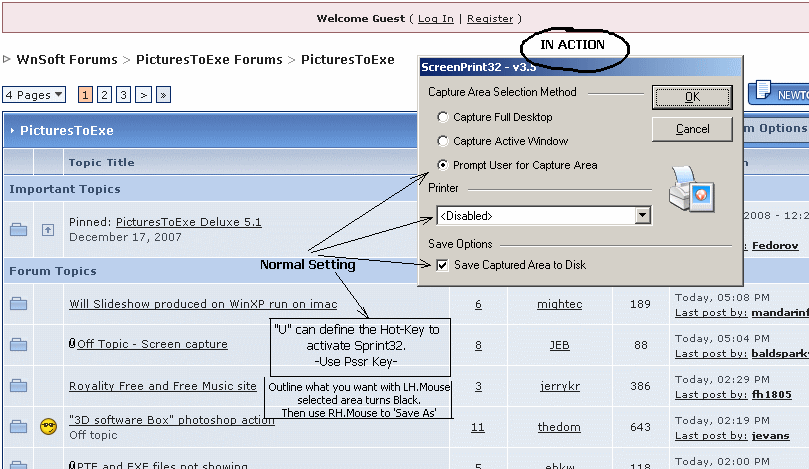
Task: Navigate to PicturesToExe Forums breadcrumb
Action: click(x=209, y=60)
